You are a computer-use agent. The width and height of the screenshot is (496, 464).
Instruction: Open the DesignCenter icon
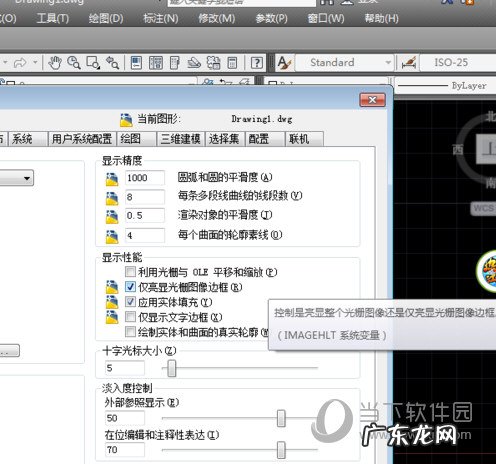(x=156, y=63)
